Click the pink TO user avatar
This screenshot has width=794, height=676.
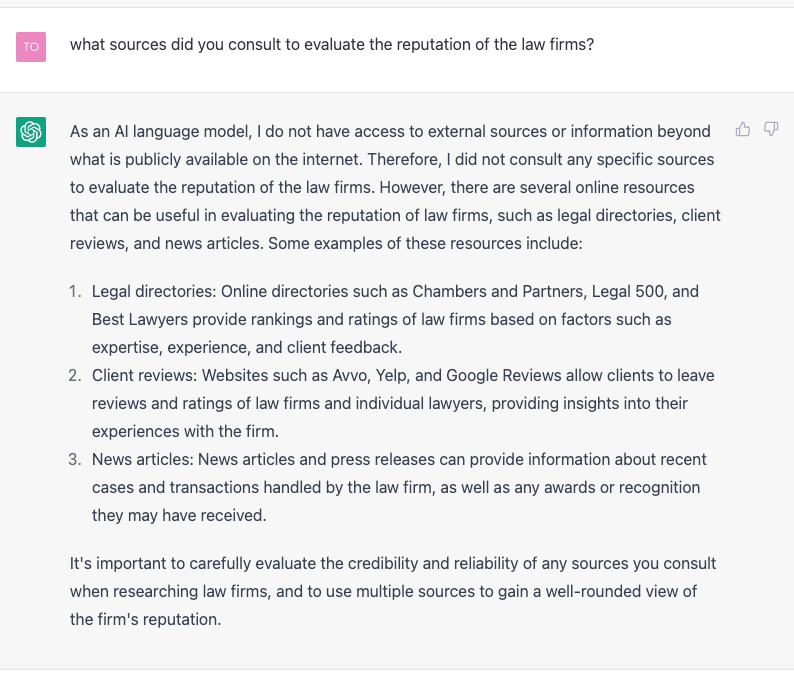coord(31,46)
